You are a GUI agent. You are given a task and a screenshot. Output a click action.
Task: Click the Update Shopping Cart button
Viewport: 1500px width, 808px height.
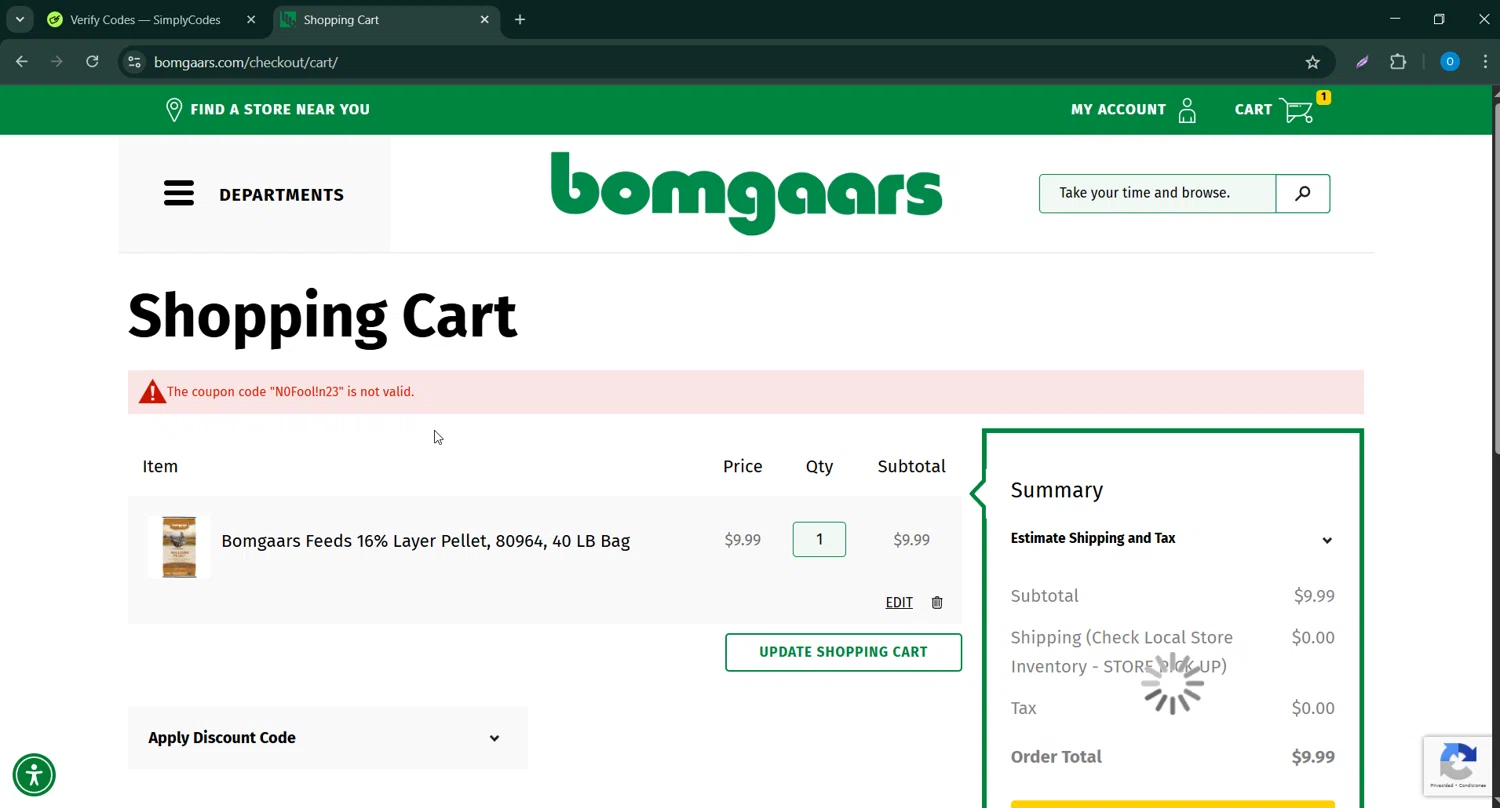tap(843, 652)
